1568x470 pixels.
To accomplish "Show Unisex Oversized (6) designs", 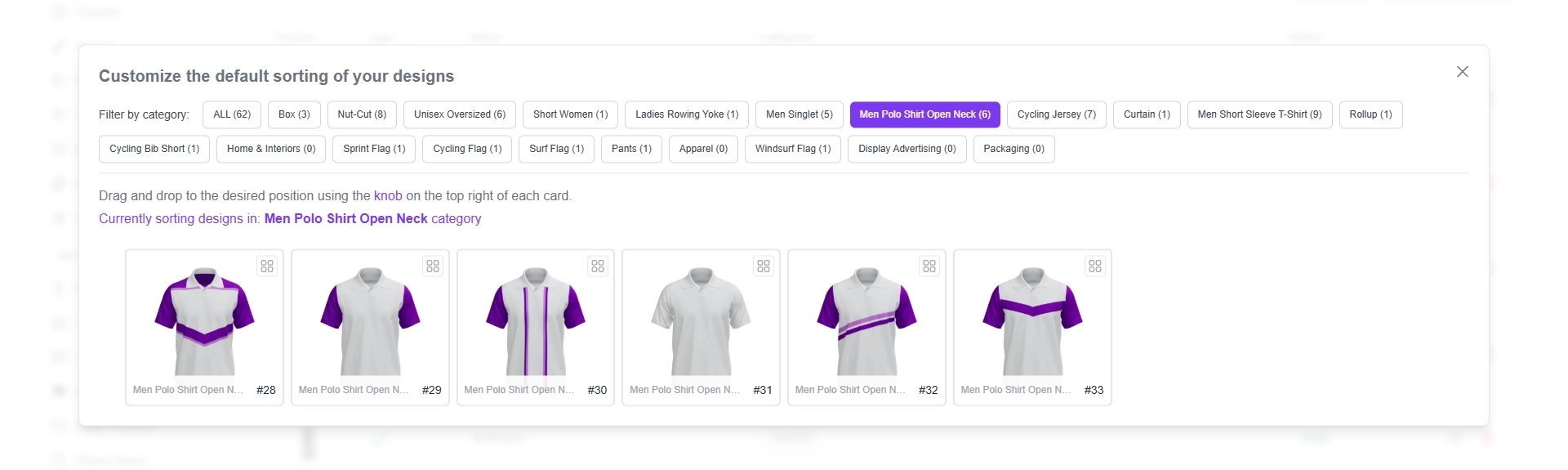I will pos(459,114).
